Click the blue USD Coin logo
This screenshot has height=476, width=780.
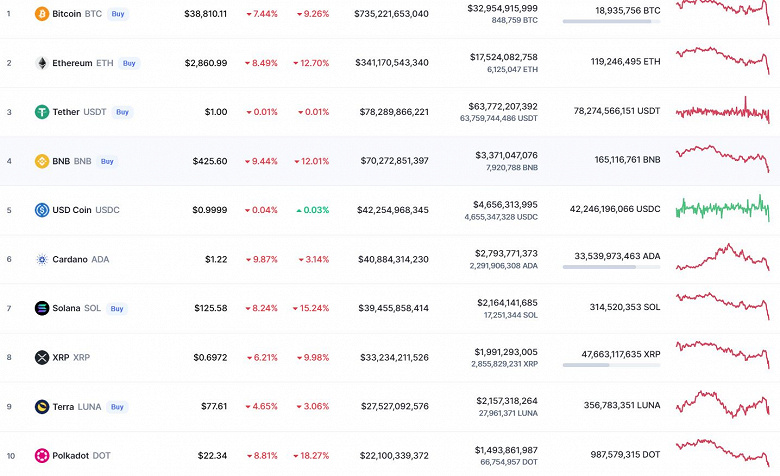[42, 210]
